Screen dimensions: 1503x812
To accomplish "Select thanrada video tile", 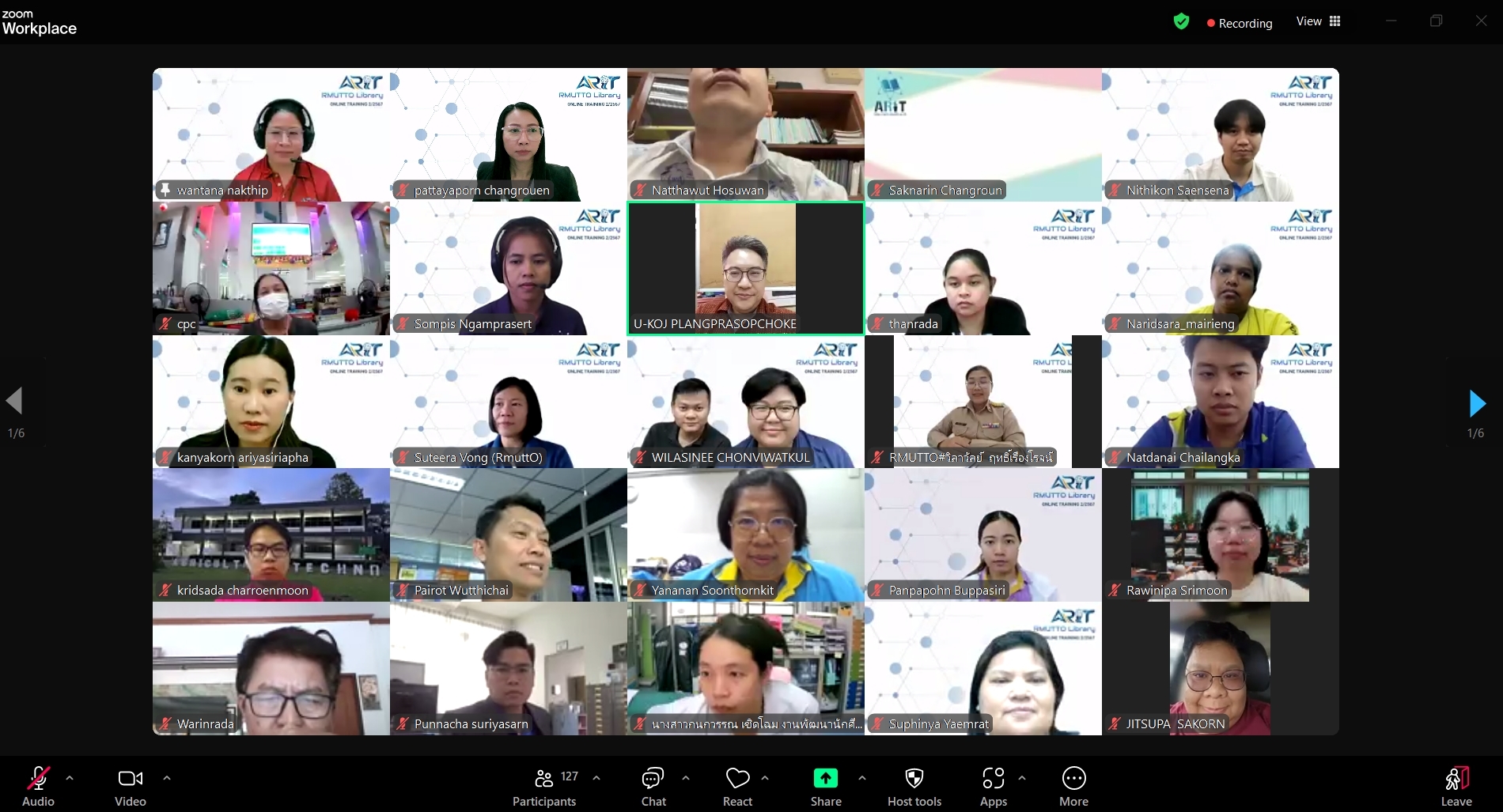I will [x=983, y=268].
